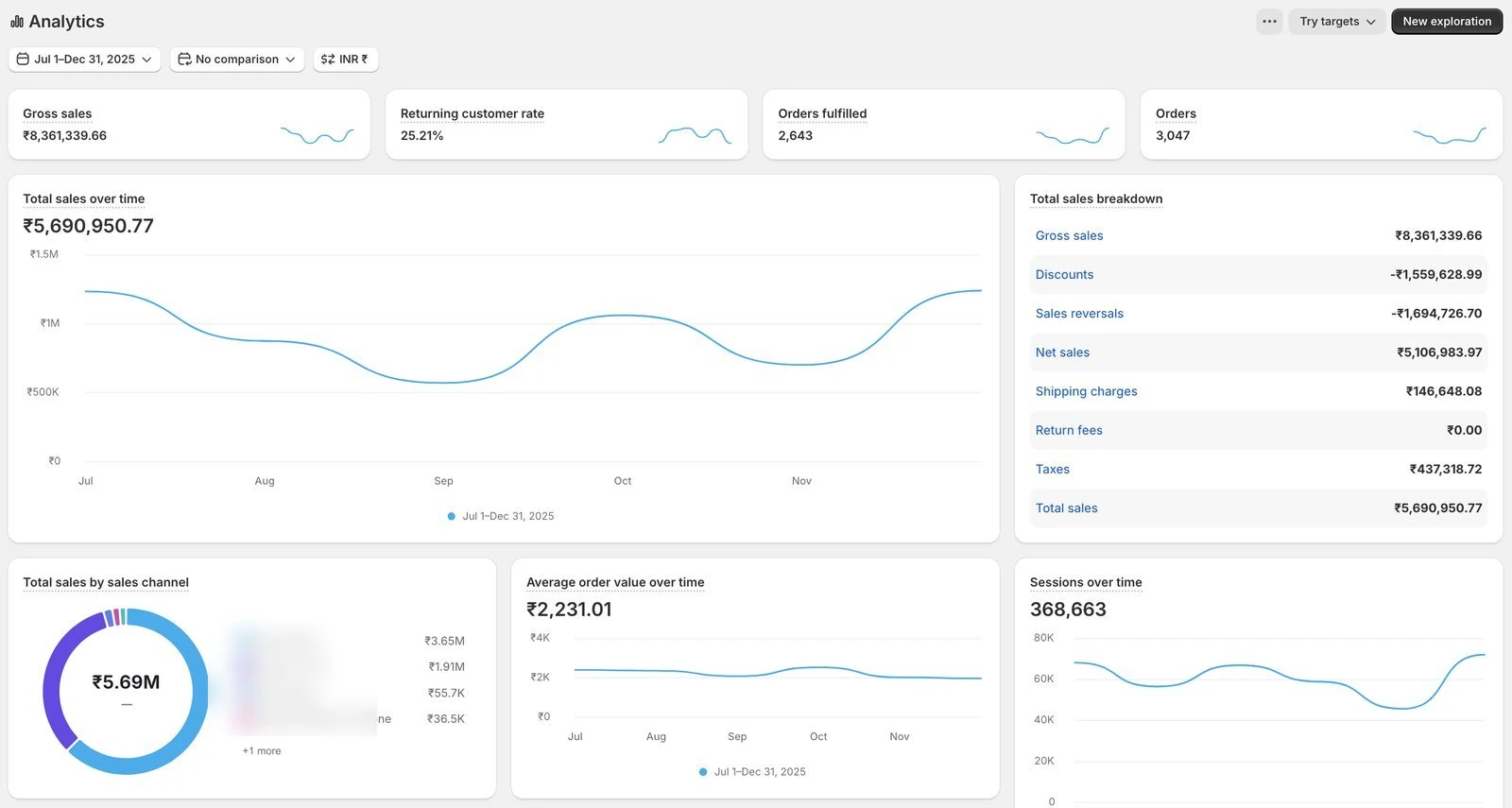Click the -₹1,559,628.99 discounts value

[1435, 274]
